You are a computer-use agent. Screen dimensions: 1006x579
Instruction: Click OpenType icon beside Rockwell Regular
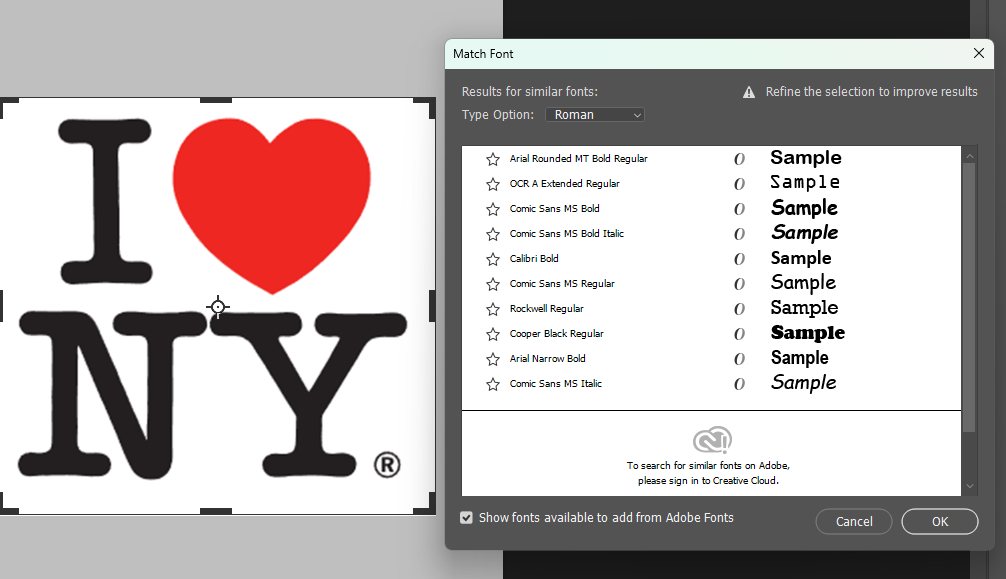[x=739, y=309]
